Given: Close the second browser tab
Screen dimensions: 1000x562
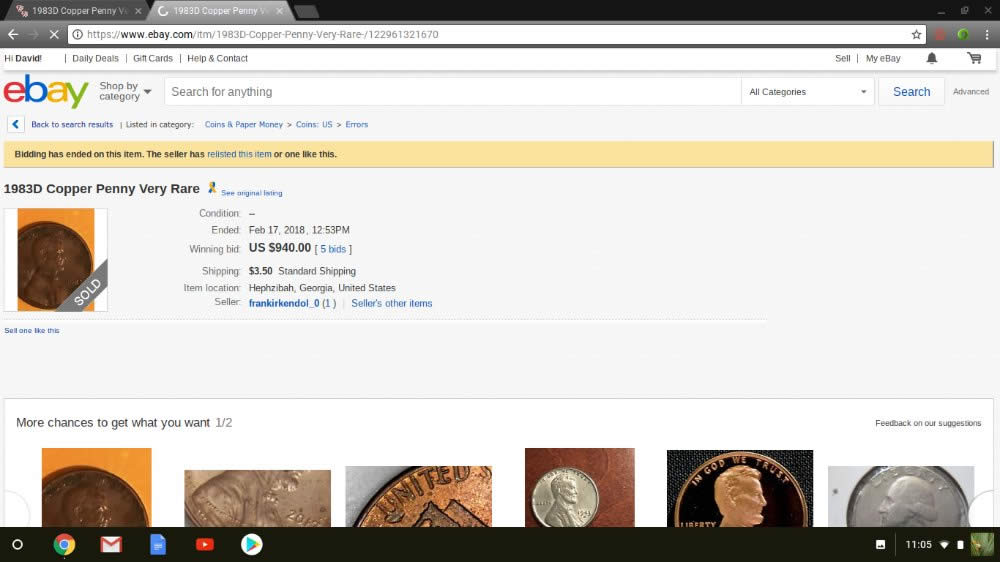Looking at the screenshot, I should (279, 11).
